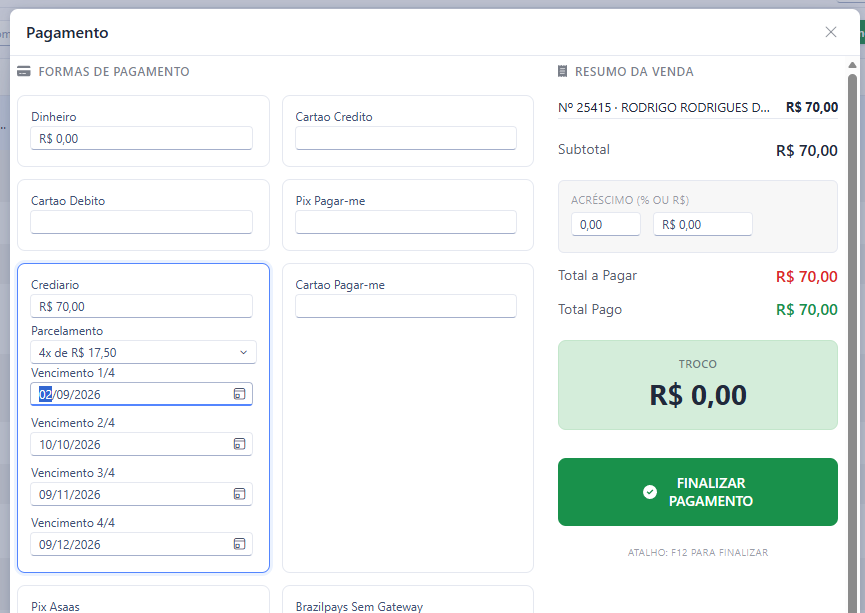Focus the Dinheiro amount field
Viewport: 865px width, 613px height.
tap(141, 138)
